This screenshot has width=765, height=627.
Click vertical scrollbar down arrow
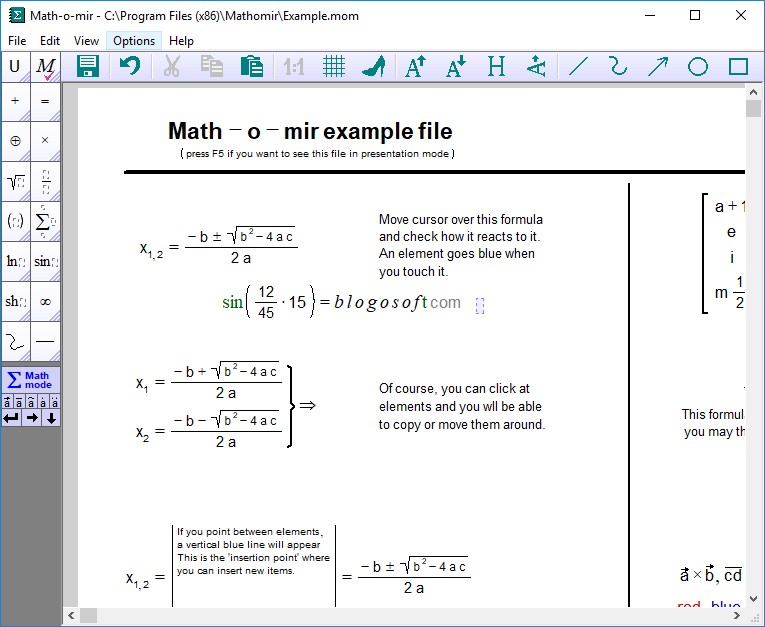pos(753,598)
